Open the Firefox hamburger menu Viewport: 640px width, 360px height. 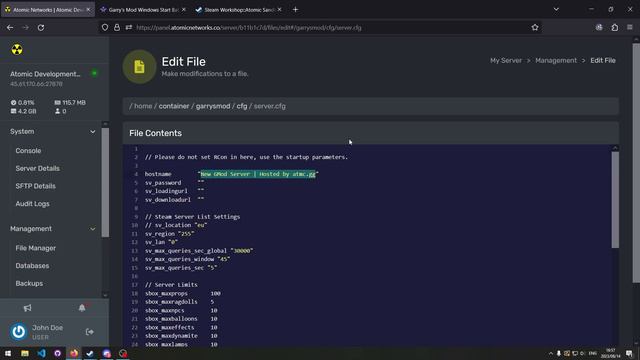click(x=630, y=27)
